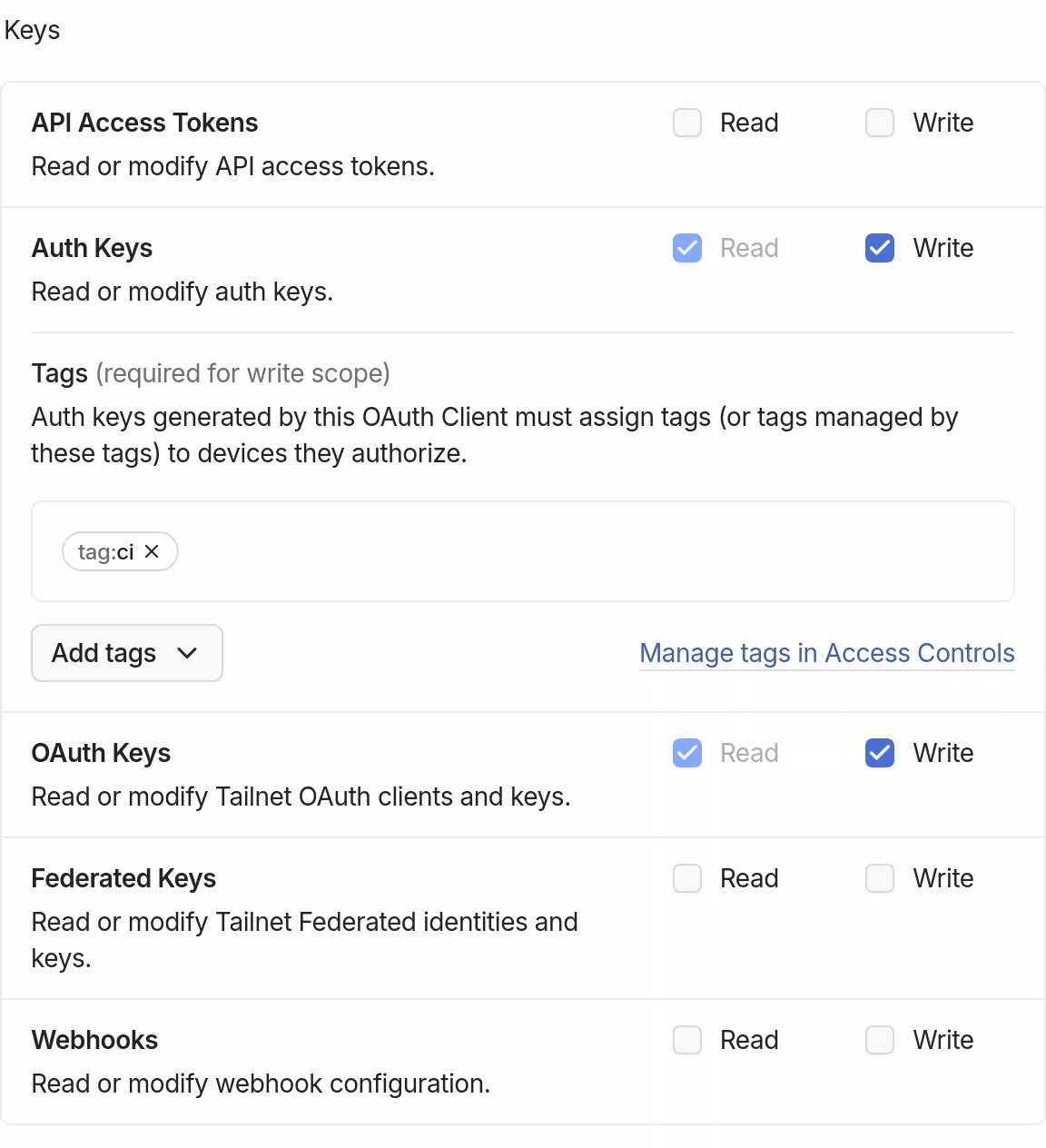1046x1148 pixels.
Task: Expand the Add tags chevron menu
Action: click(x=188, y=653)
